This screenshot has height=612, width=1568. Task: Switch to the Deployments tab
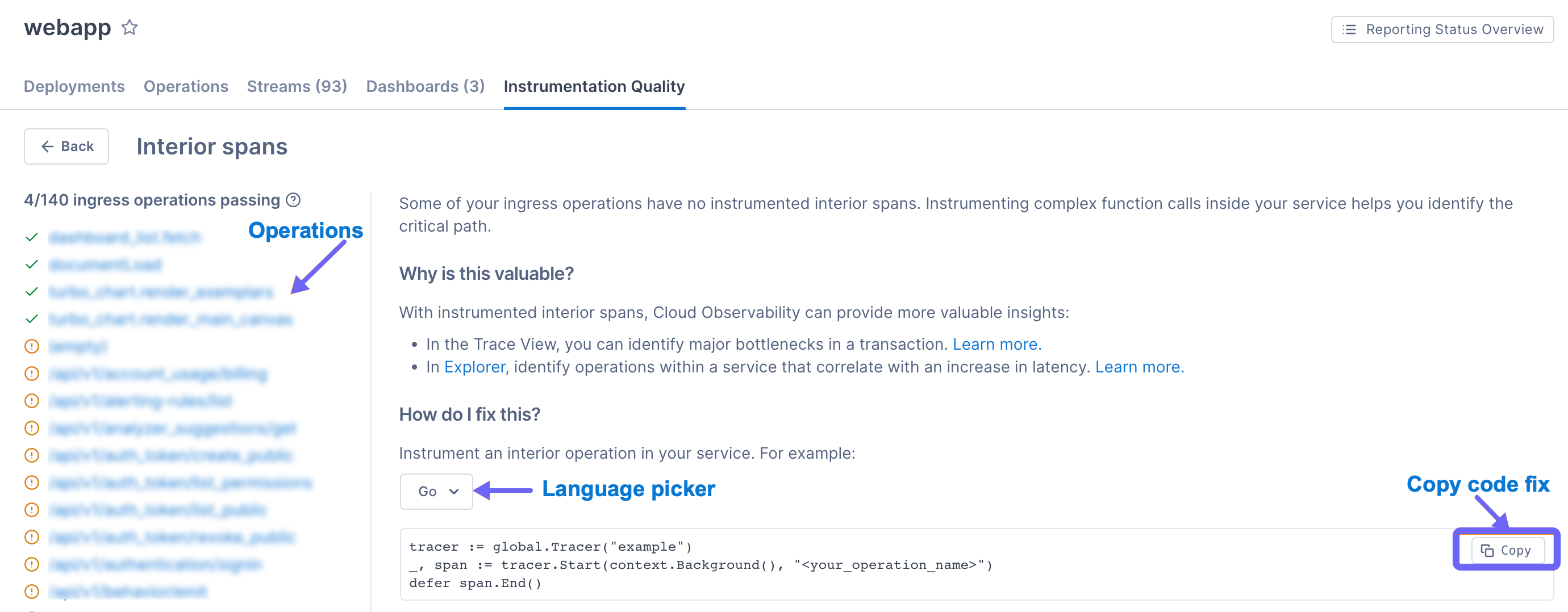[x=74, y=86]
